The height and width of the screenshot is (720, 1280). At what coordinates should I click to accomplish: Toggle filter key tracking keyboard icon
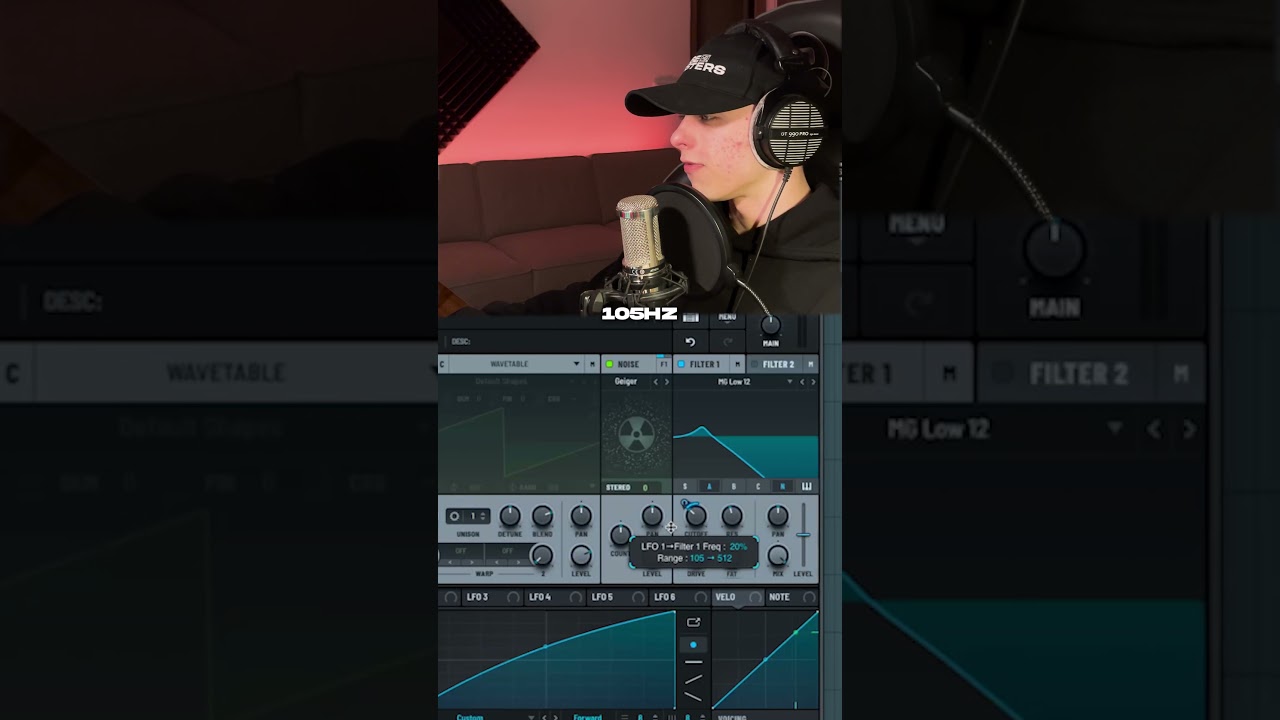point(806,487)
